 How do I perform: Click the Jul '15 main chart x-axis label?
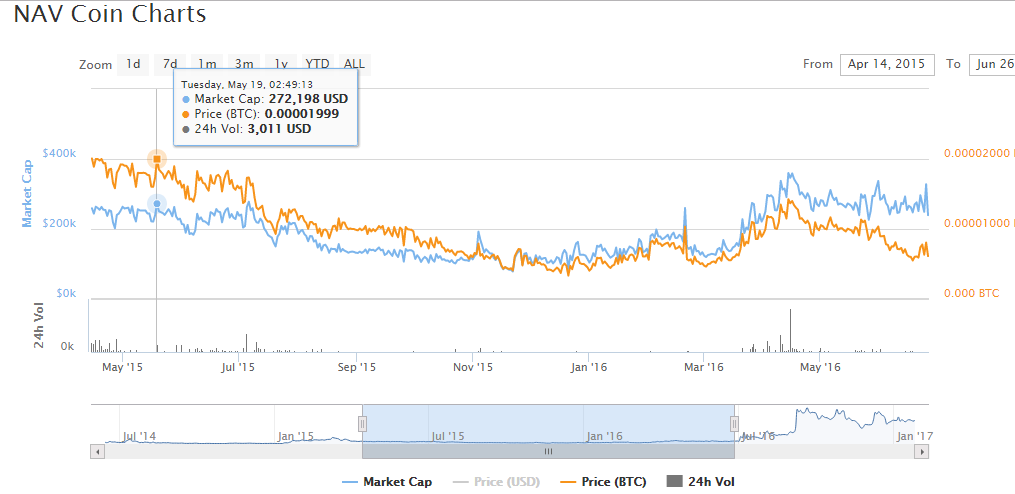tap(238, 368)
